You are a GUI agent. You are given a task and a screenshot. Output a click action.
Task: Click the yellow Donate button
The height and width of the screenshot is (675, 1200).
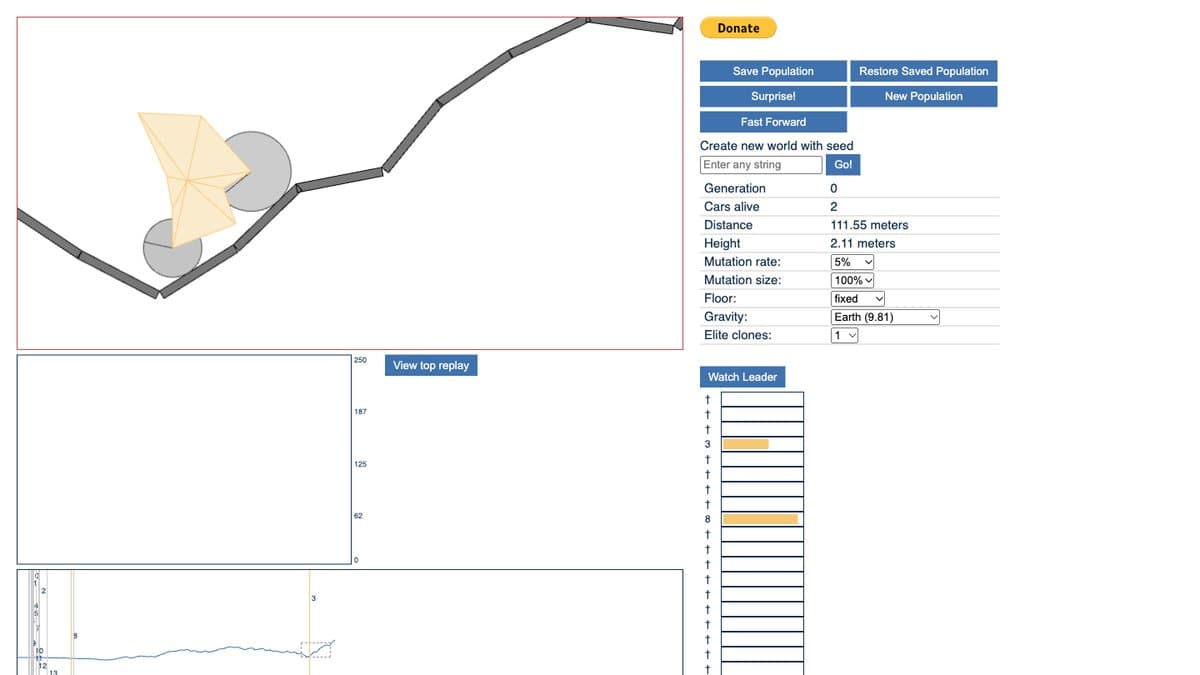(x=738, y=28)
